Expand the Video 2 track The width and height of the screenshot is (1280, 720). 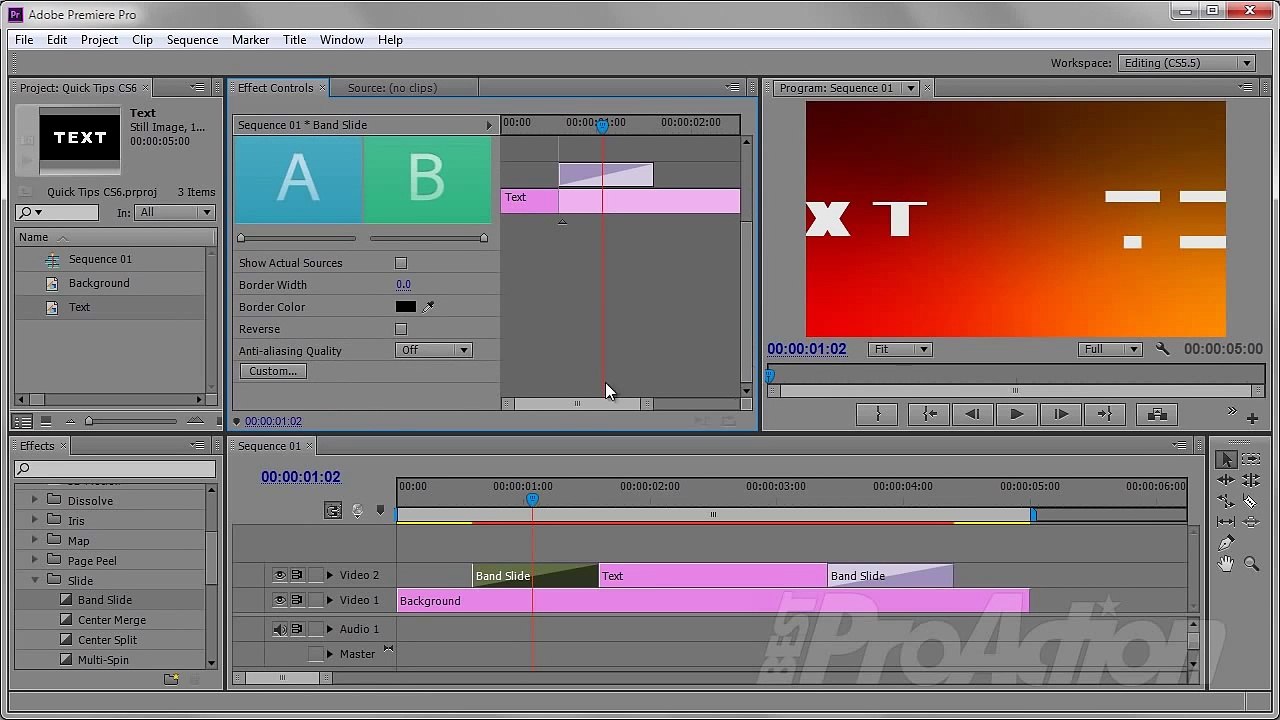[x=330, y=575]
